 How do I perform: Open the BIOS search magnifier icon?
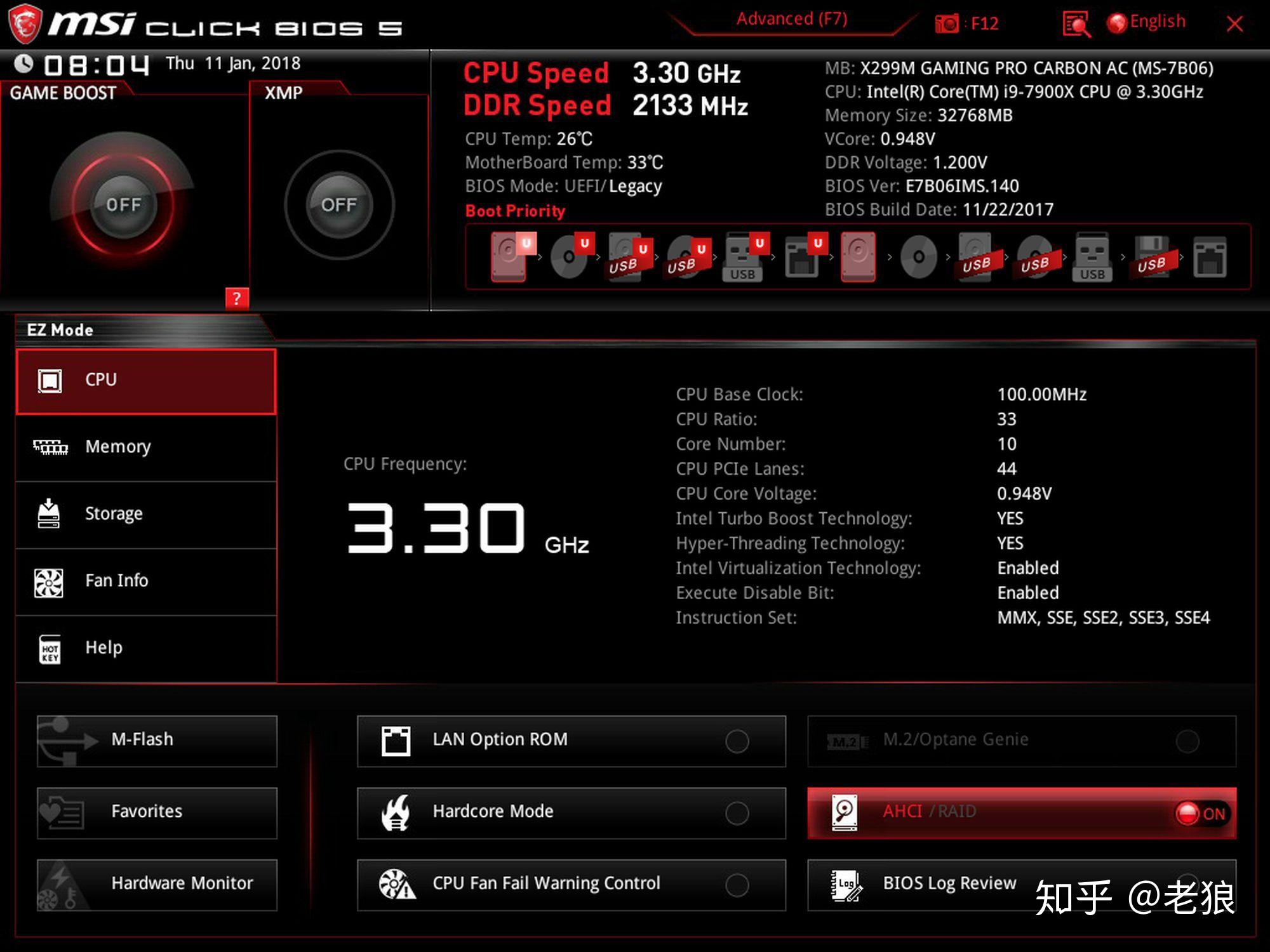1076,24
